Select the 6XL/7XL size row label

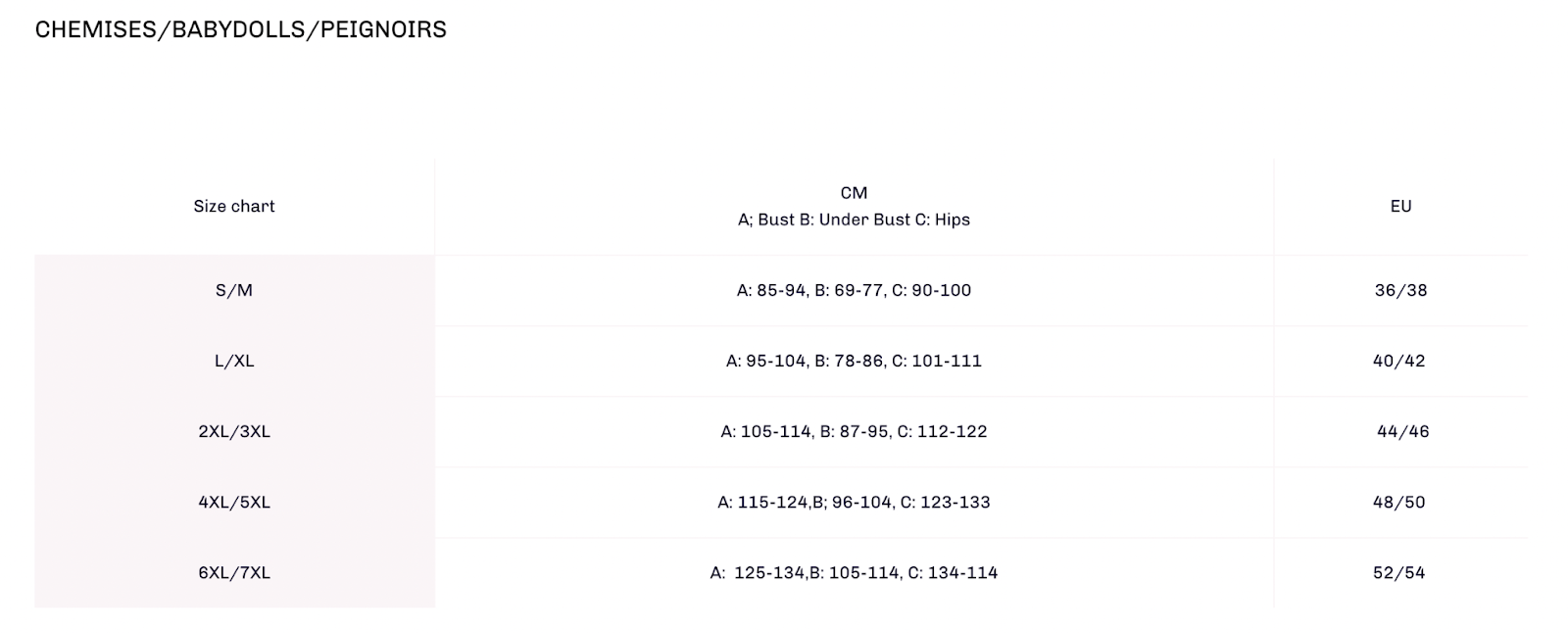[x=234, y=572]
